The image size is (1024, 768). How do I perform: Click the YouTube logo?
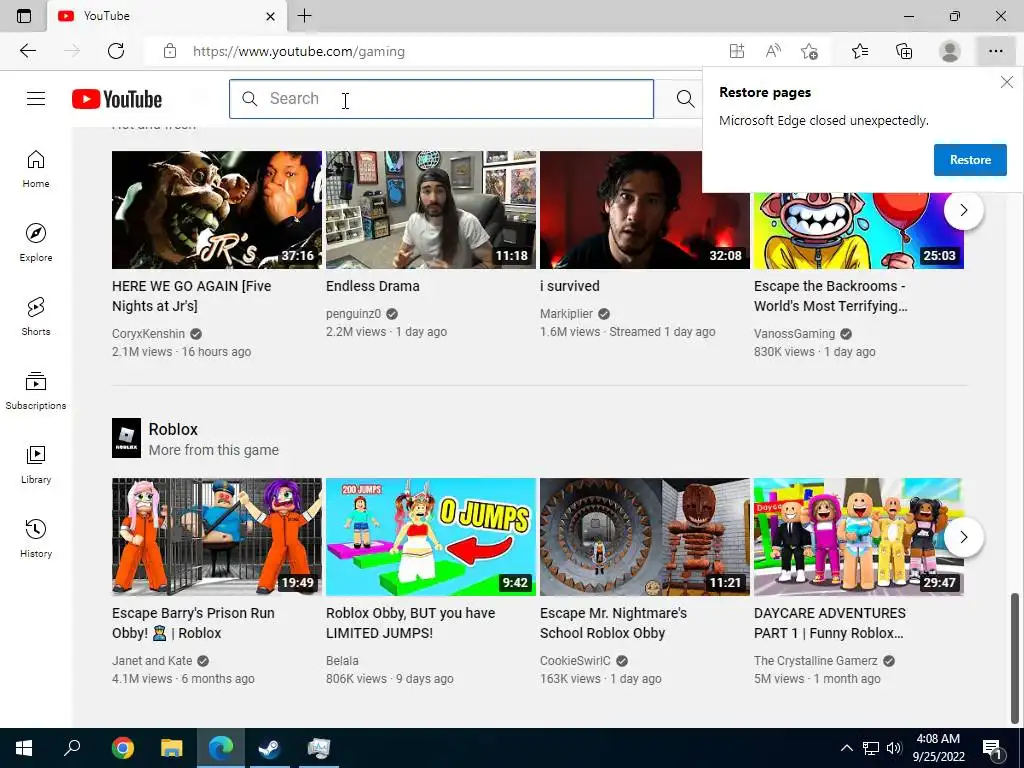click(117, 99)
